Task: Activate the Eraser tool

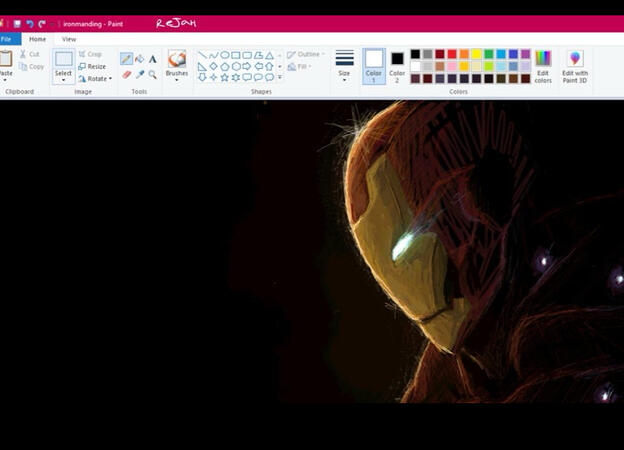Action: 126,74
